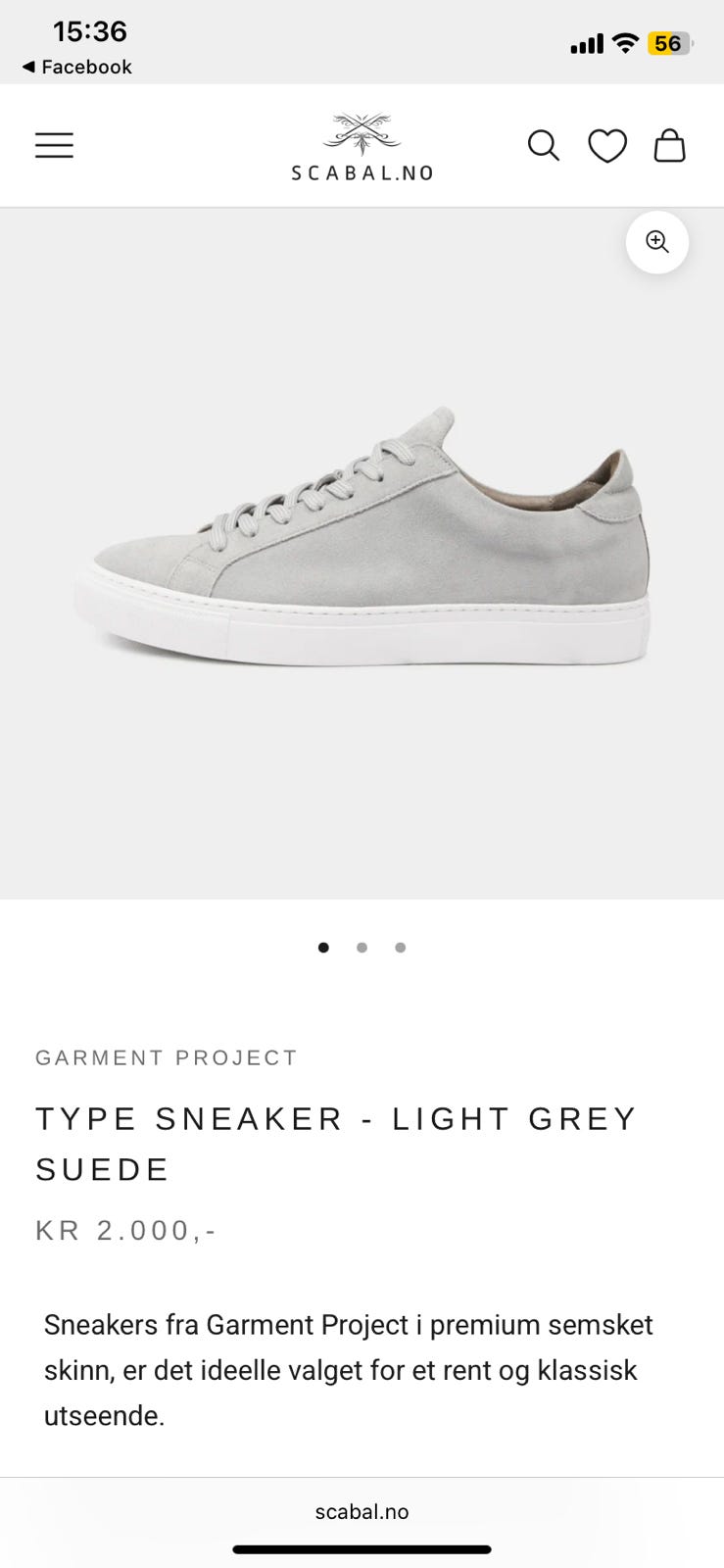724x1568 pixels.
Task: Tap the scabal.no address bar
Action: 362,1511
